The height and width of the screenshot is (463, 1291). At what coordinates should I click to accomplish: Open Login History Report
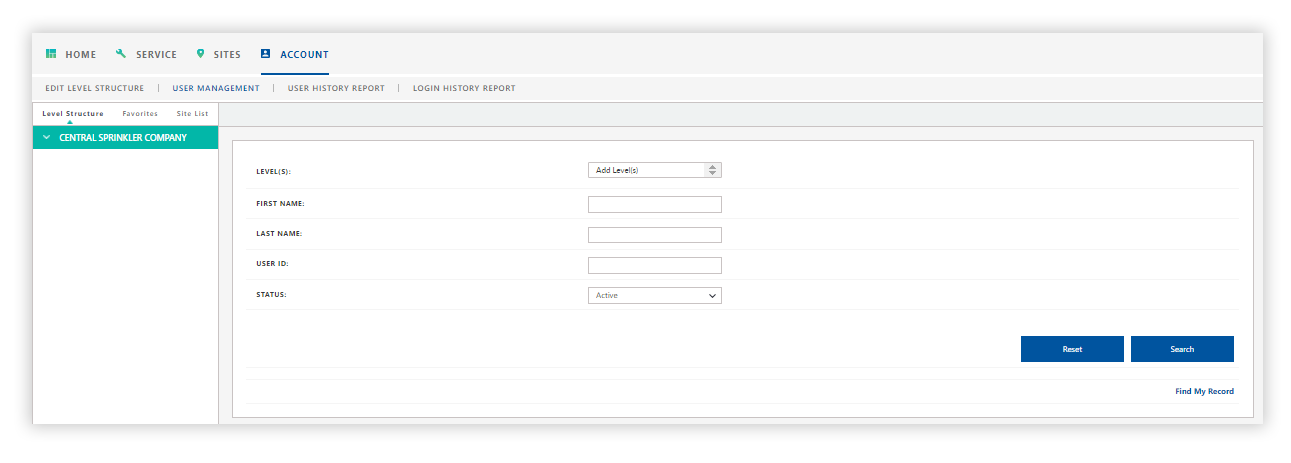pos(464,88)
